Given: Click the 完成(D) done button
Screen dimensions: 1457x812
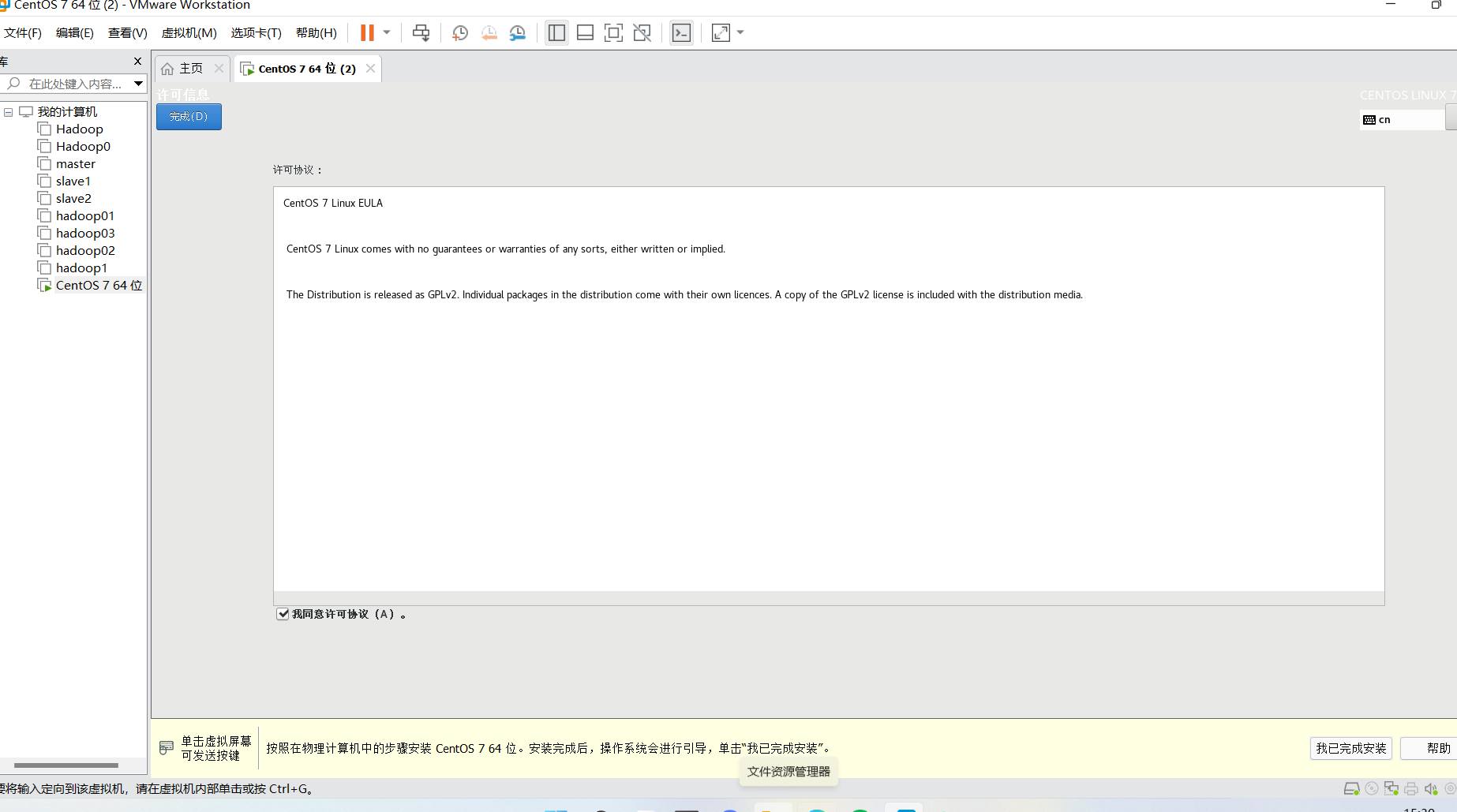Looking at the screenshot, I should (189, 117).
